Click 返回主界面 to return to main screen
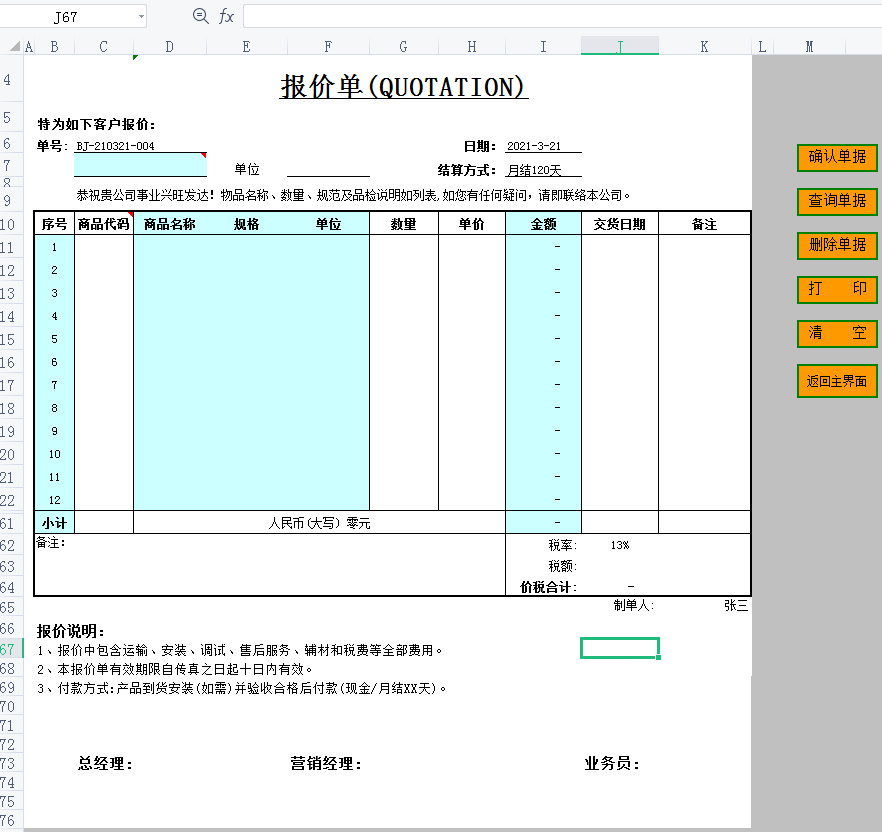882x832 pixels. click(836, 381)
